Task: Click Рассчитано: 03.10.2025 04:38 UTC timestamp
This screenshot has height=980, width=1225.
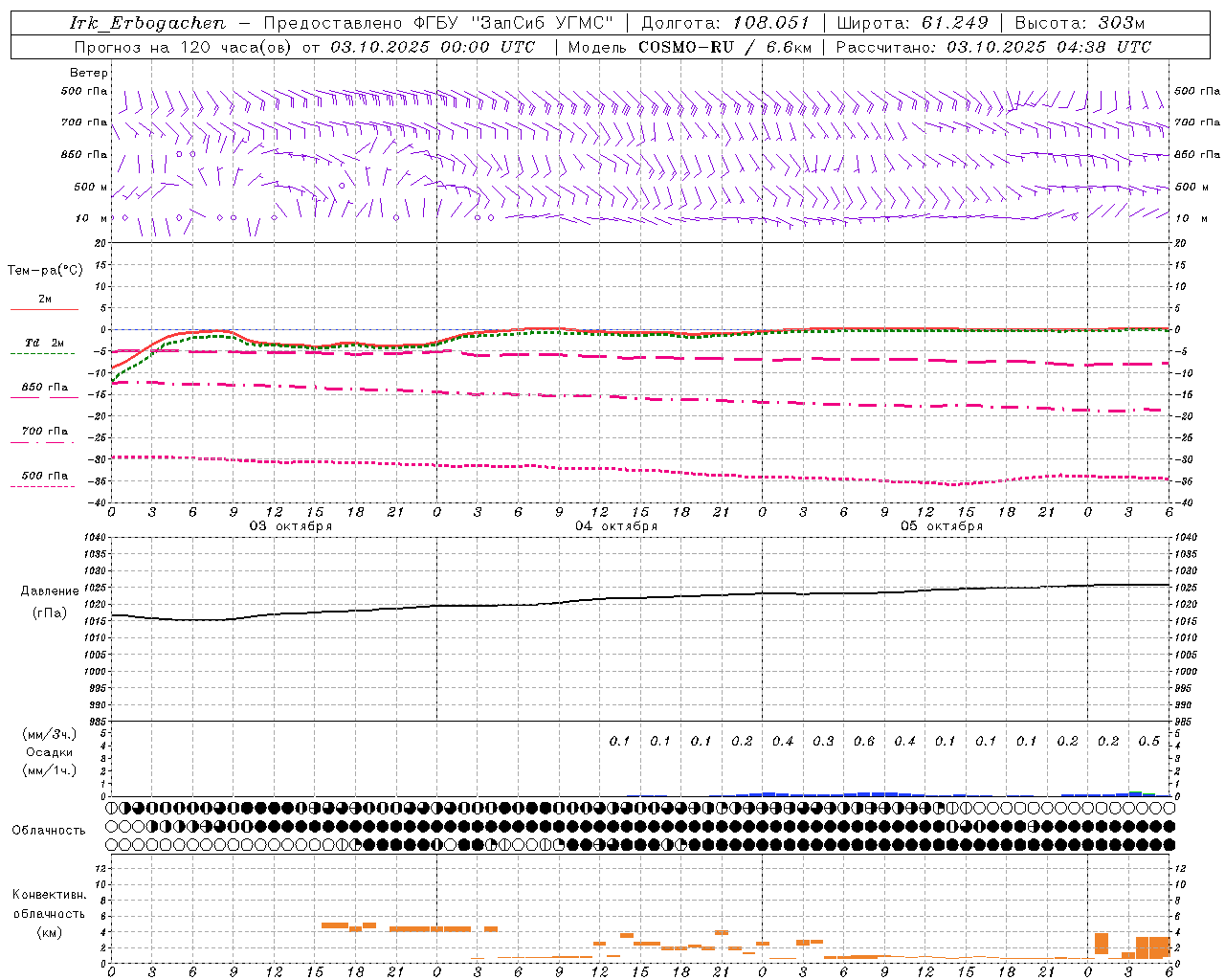Action: pyautogui.click(x=993, y=47)
